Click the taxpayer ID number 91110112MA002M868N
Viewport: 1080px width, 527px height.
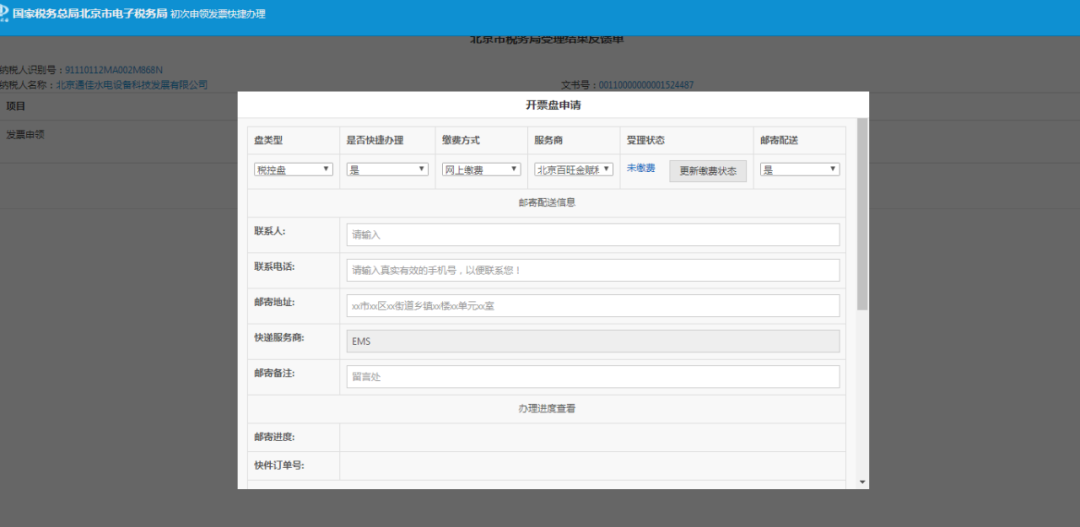click(113, 70)
